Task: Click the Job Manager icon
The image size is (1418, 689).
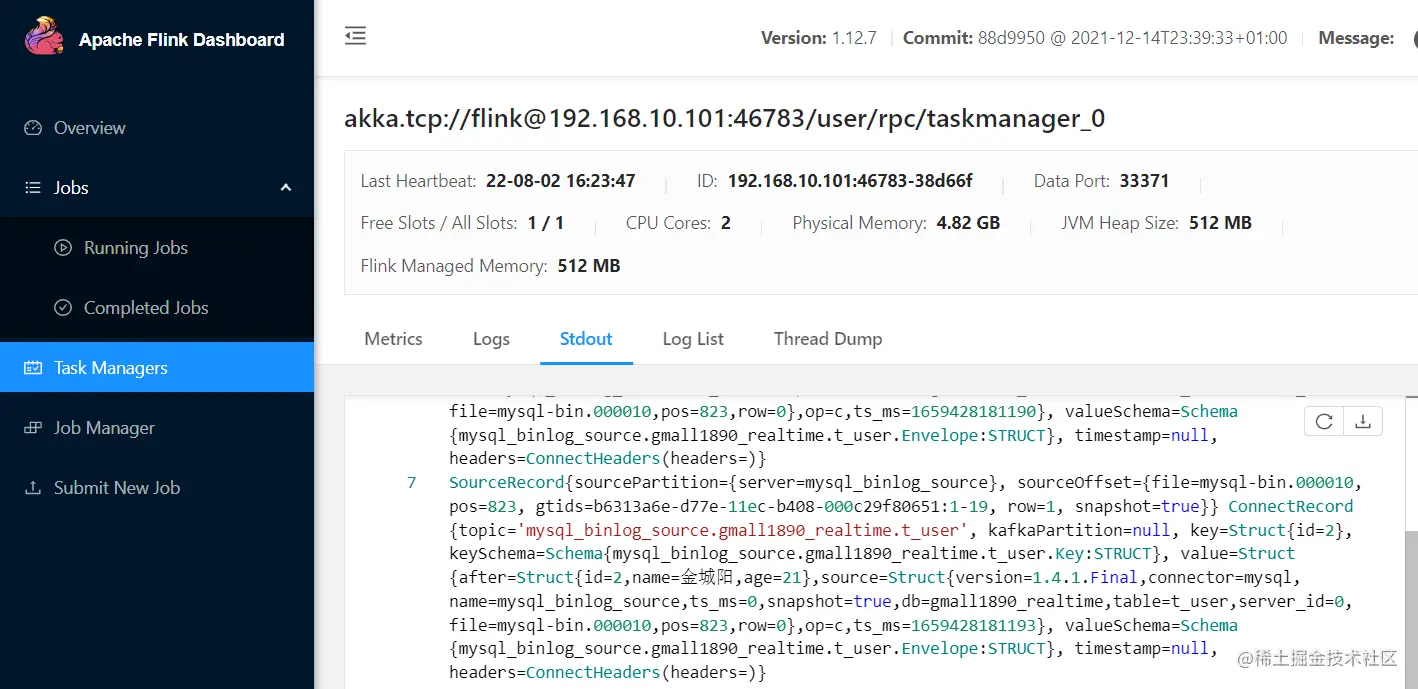Action: (x=33, y=428)
